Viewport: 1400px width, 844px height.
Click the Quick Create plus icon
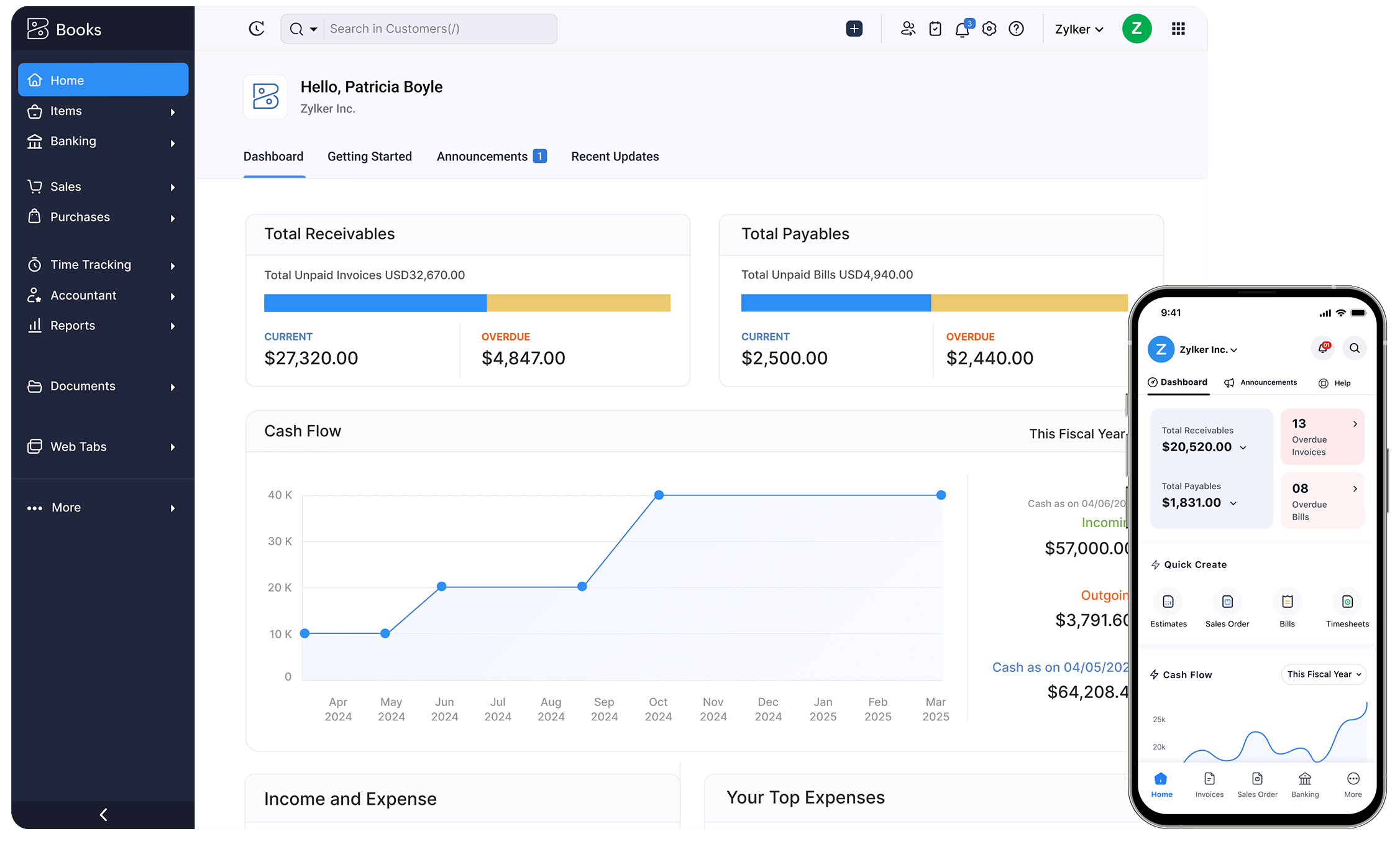coord(854,29)
